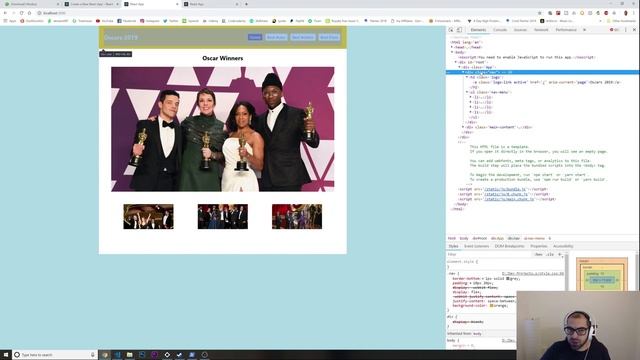Select the div#root breadcrumb item
The image size is (640, 360).
pyautogui.click(x=480, y=238)
